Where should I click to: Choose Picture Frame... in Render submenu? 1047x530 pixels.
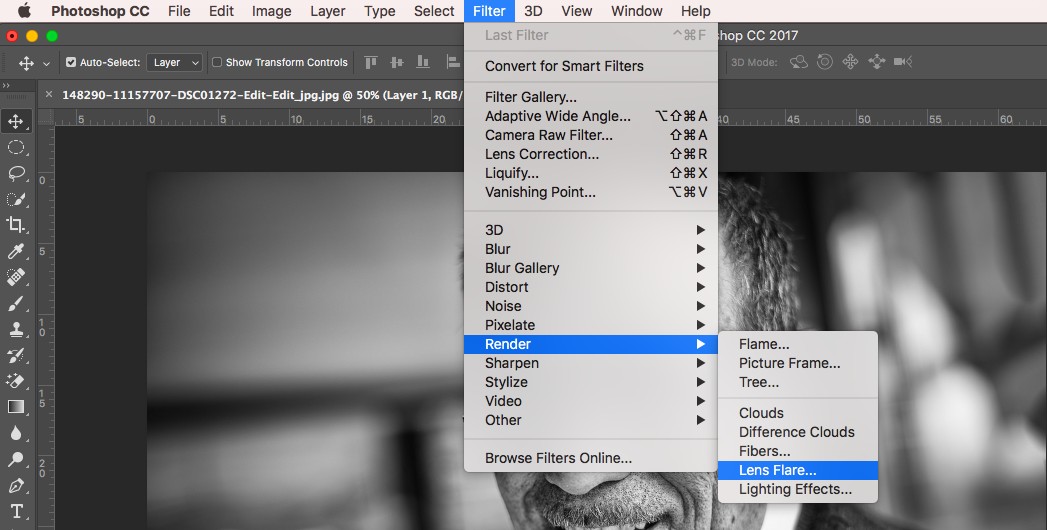click(798, 363)
